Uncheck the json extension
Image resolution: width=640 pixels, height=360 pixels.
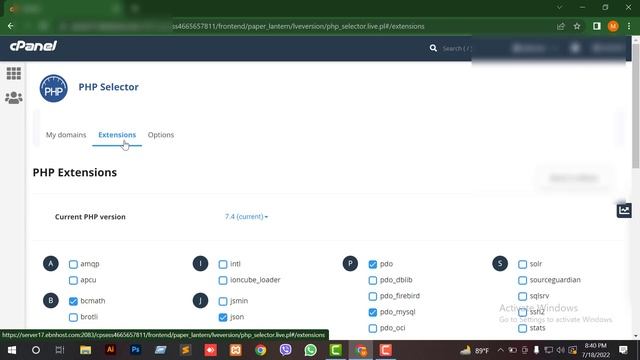[223, 317]
